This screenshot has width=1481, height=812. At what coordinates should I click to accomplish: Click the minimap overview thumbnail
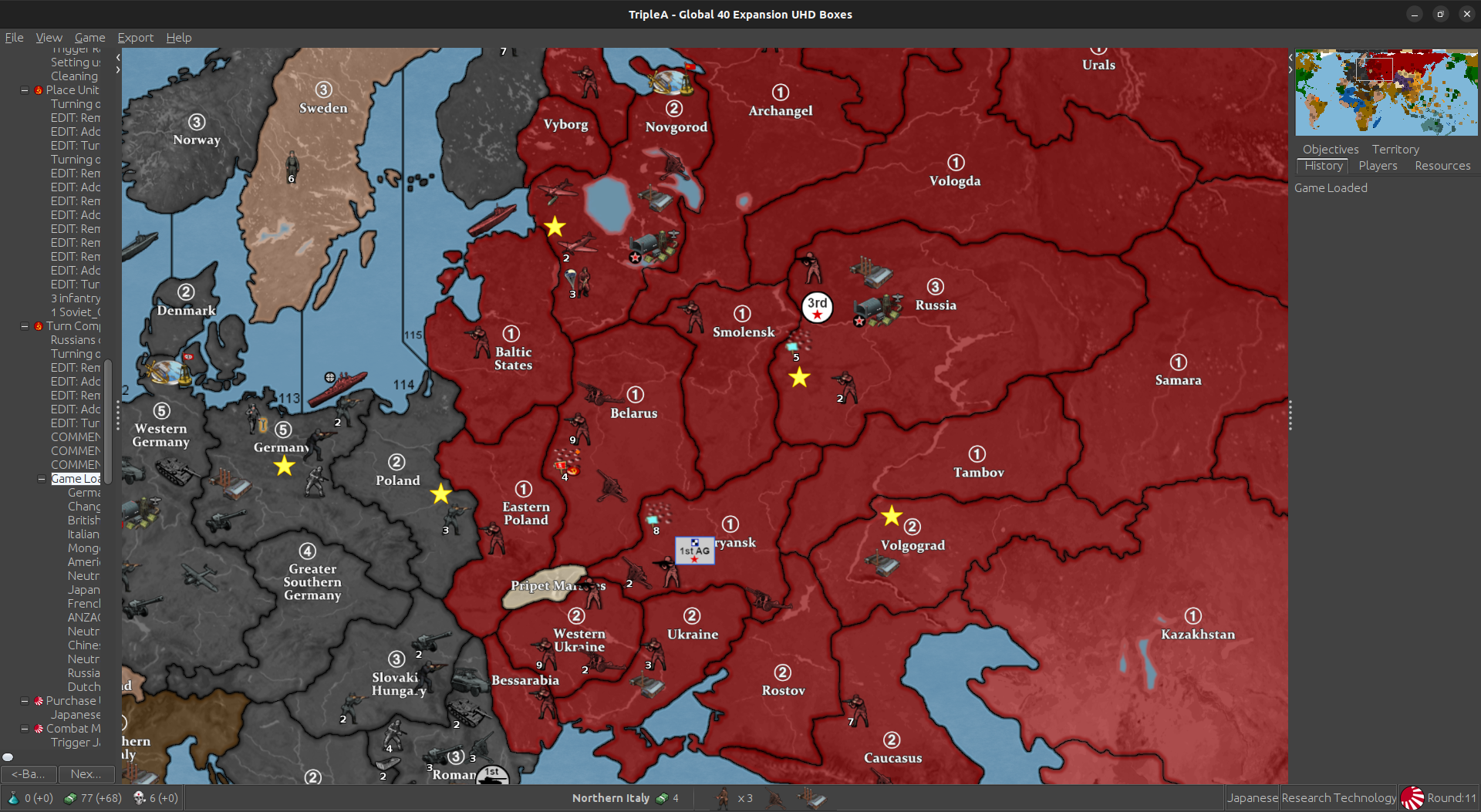click(x=1386, y=93)
